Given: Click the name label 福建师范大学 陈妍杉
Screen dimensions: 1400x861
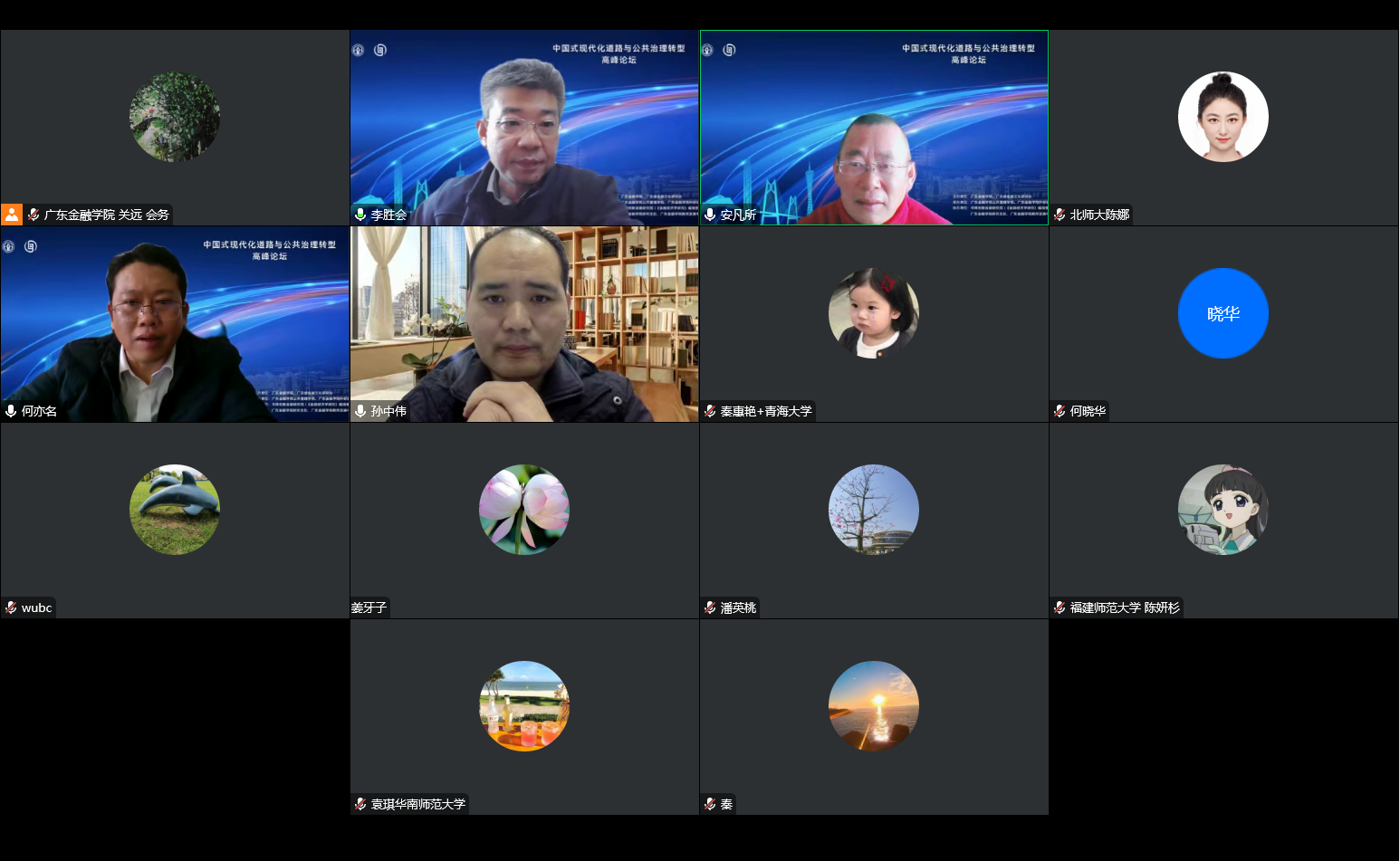Looking at the screenshot, I should [x=1124, y=607].
